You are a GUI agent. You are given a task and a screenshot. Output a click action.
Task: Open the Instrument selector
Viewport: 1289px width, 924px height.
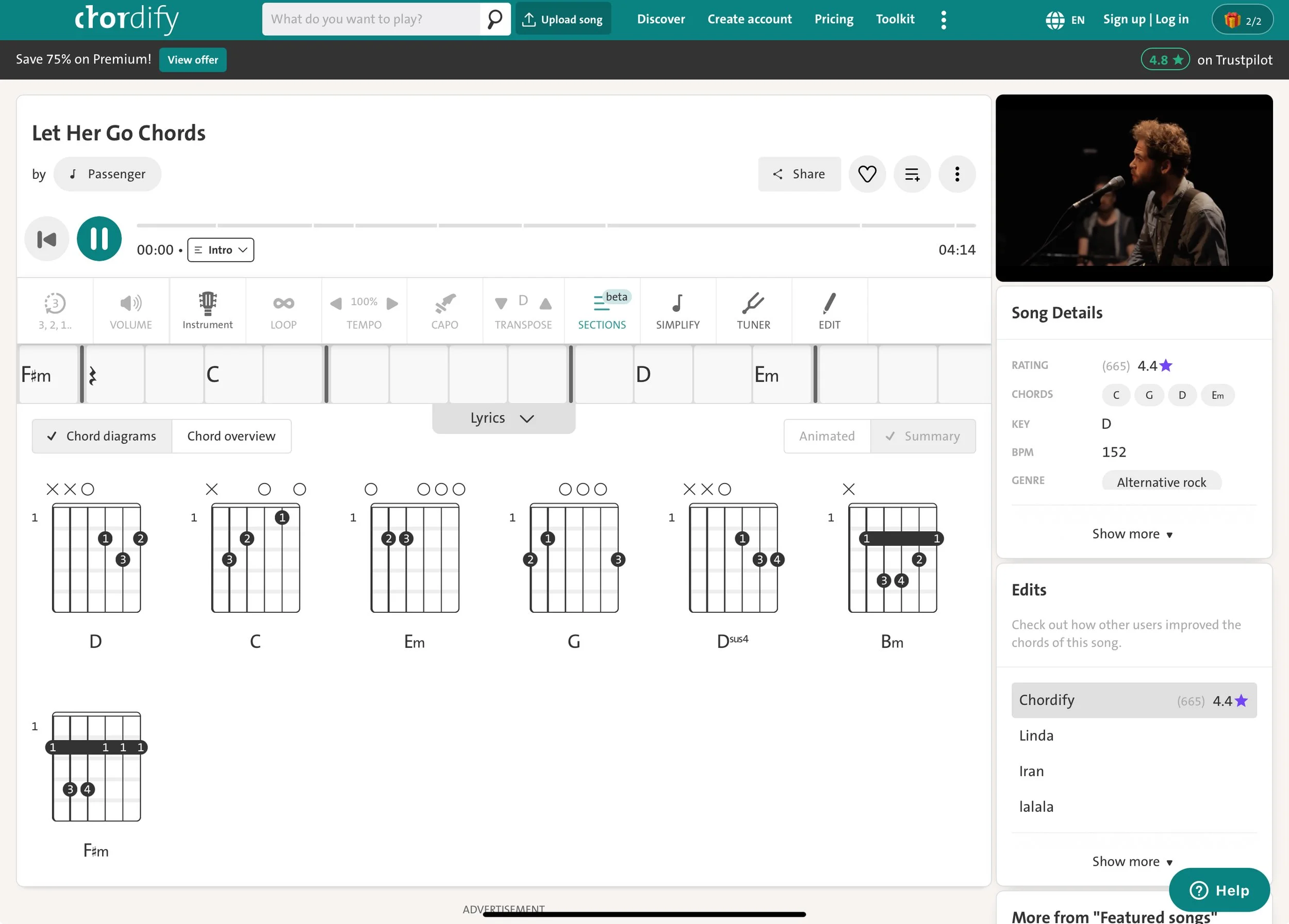(x=207, y=310)
